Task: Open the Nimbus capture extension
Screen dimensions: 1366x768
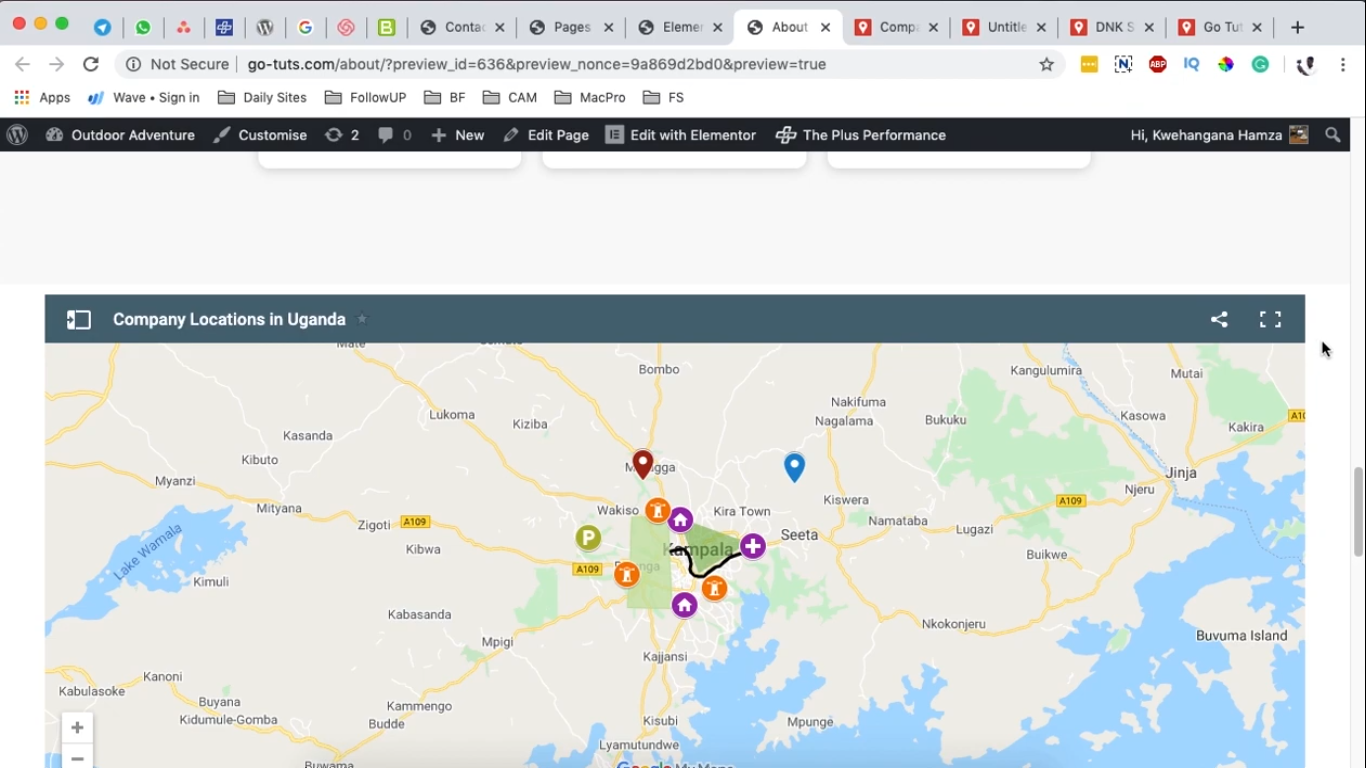Action: coord(1123,64)
